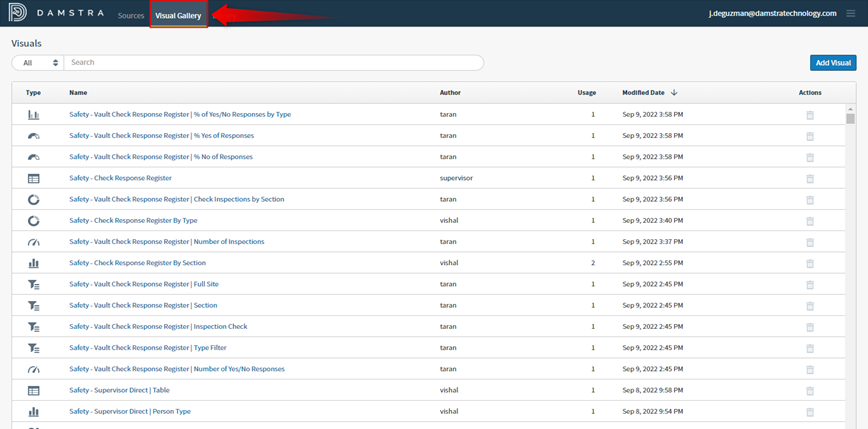
Task: Sort by Modified Date column arrow
Action: [674, 92]
